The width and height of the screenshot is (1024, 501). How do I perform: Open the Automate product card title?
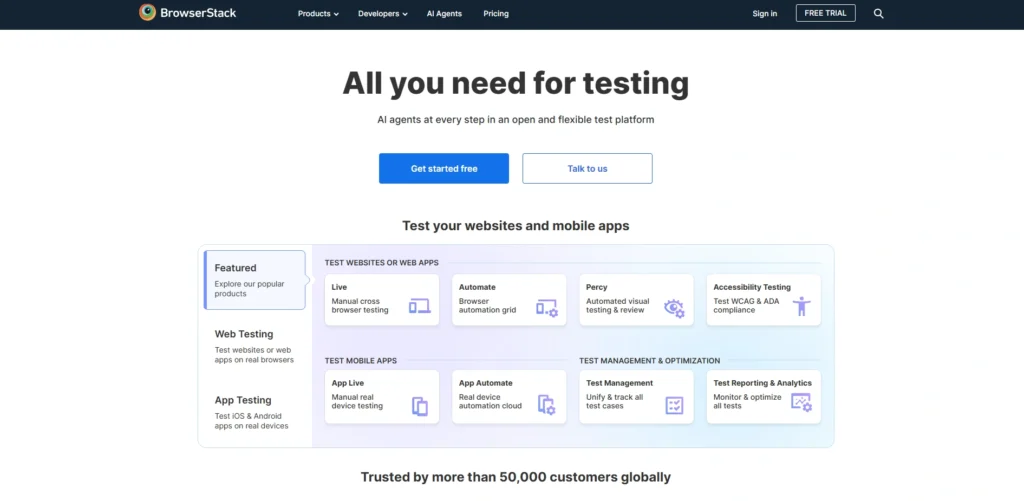[477, 287]
